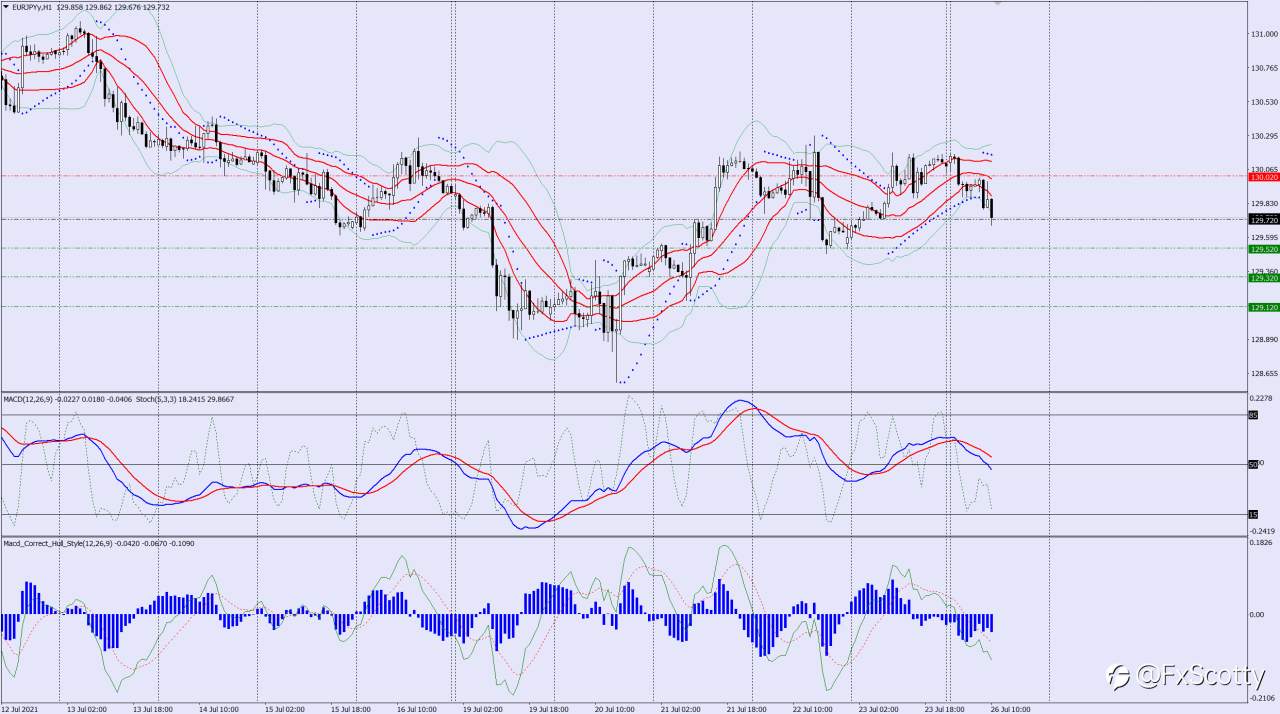Click the 21 Jul 02:00 time label
The image size is (1280, 714).
click(x=681, y=708)
